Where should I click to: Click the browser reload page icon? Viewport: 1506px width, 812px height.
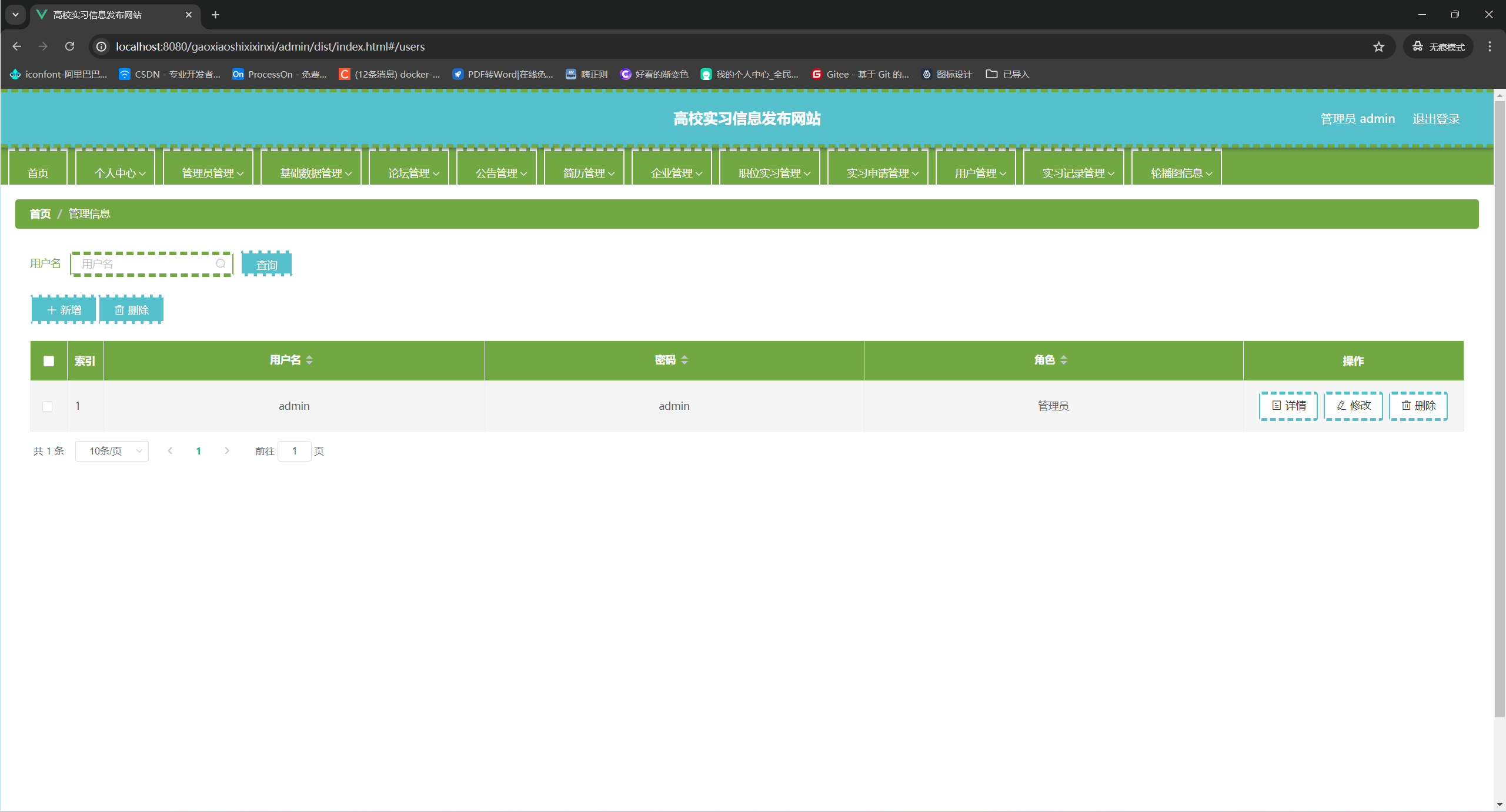(x=69, y=46)
